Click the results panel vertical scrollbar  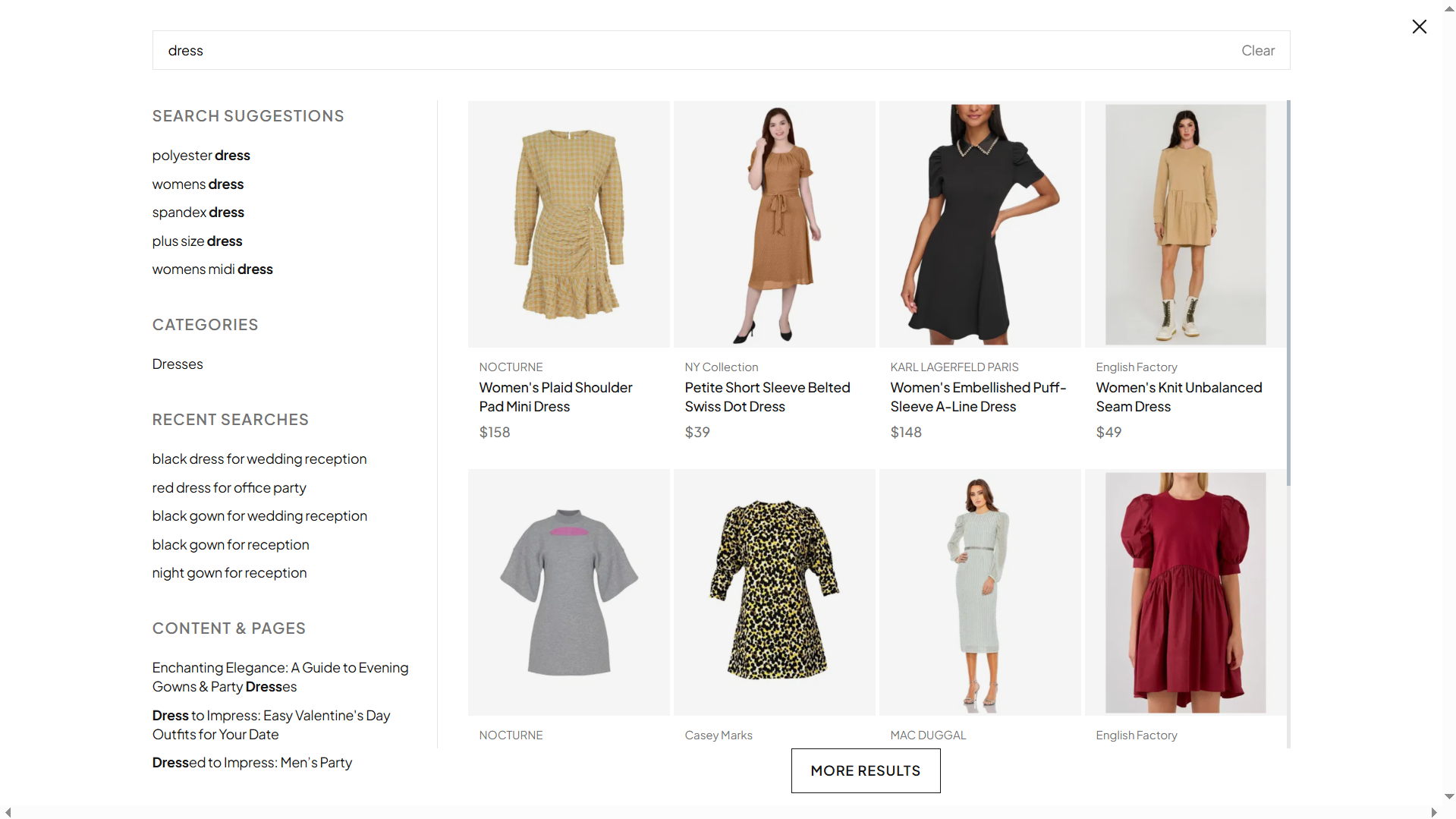[1288, 293]
